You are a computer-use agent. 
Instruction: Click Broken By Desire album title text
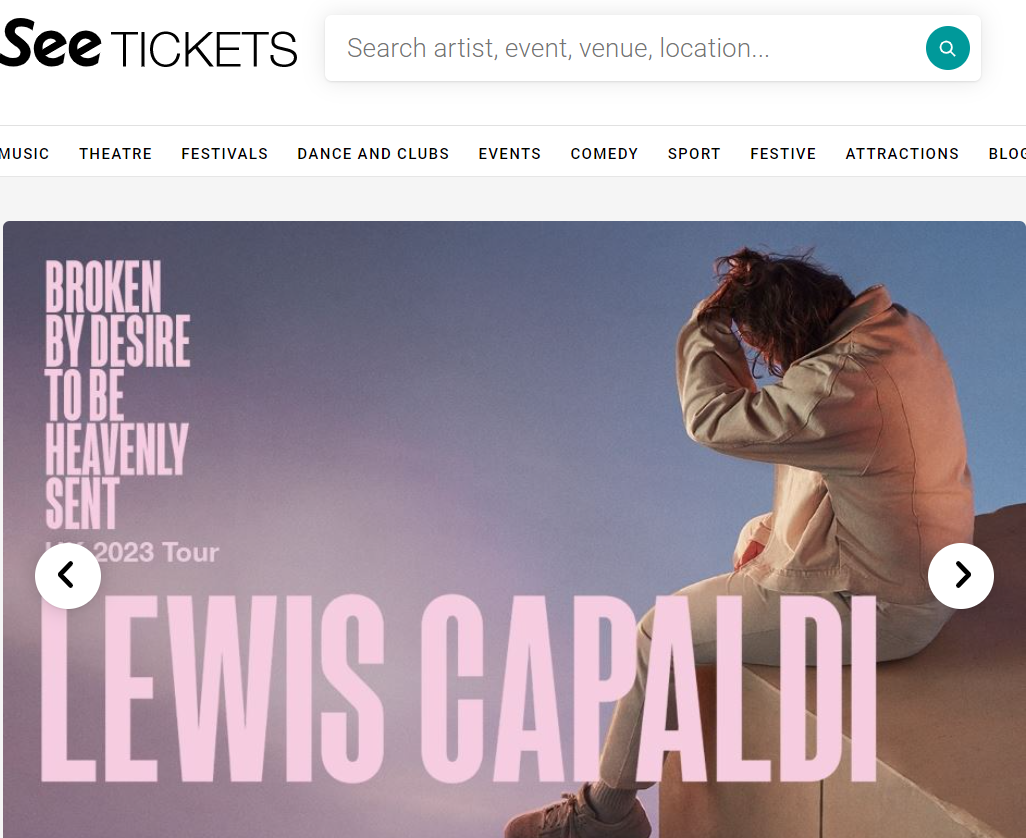click(117, 393)
